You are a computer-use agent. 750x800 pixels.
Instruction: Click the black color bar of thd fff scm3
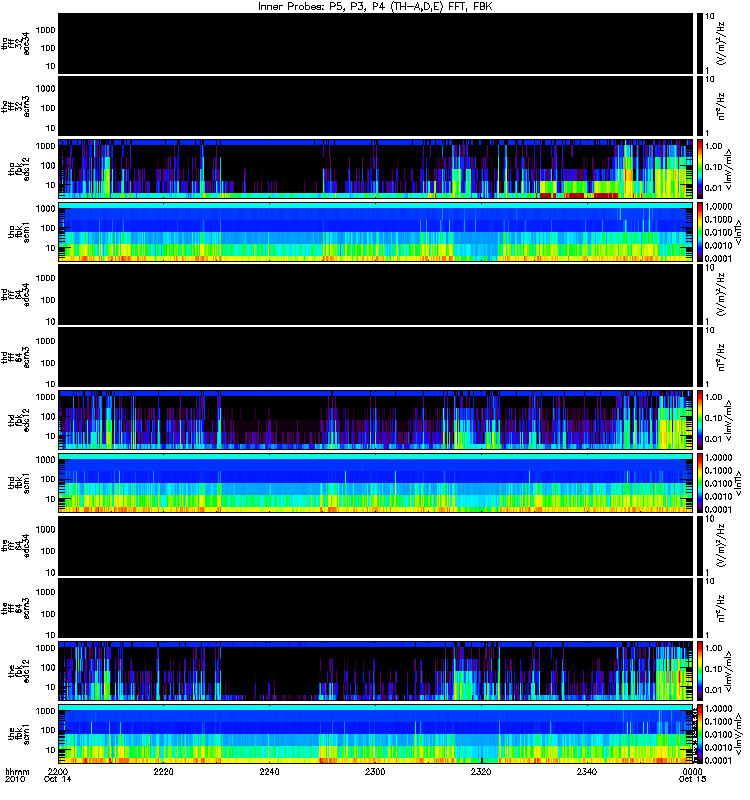click(699, 357)
